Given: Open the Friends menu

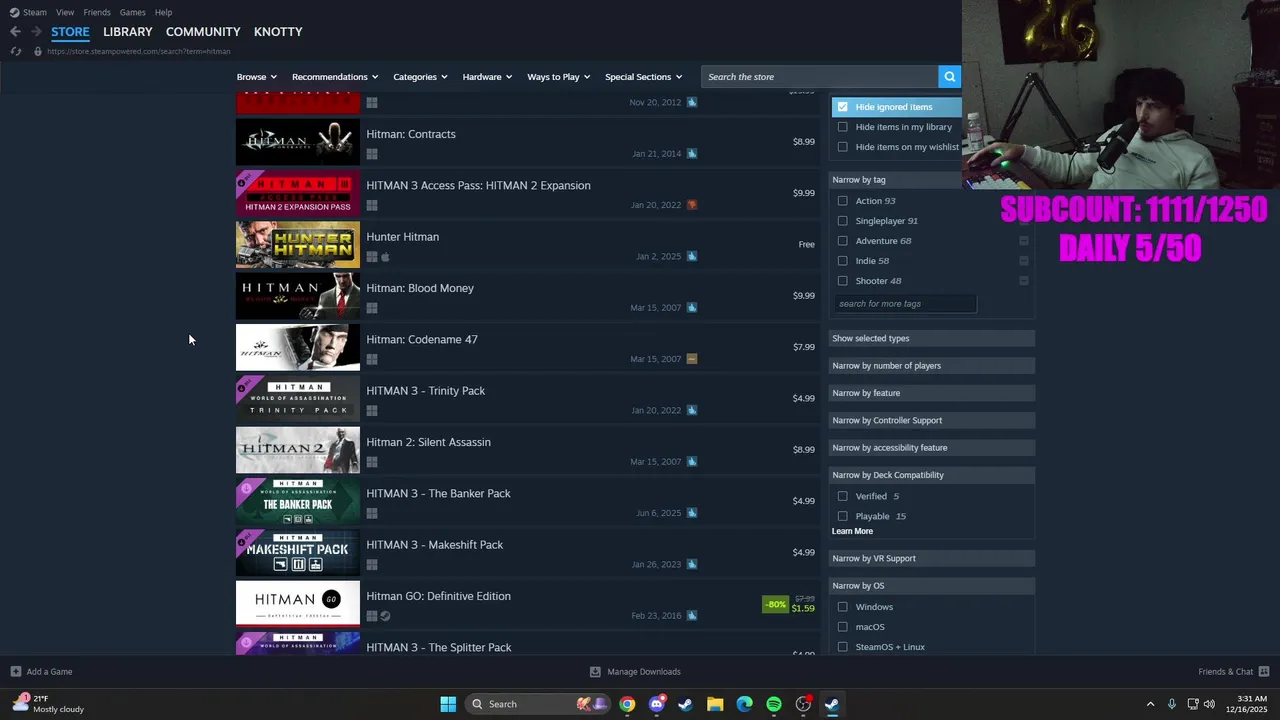Looking at the screenshot, I should pyautogui.click(x=97, y=12).
